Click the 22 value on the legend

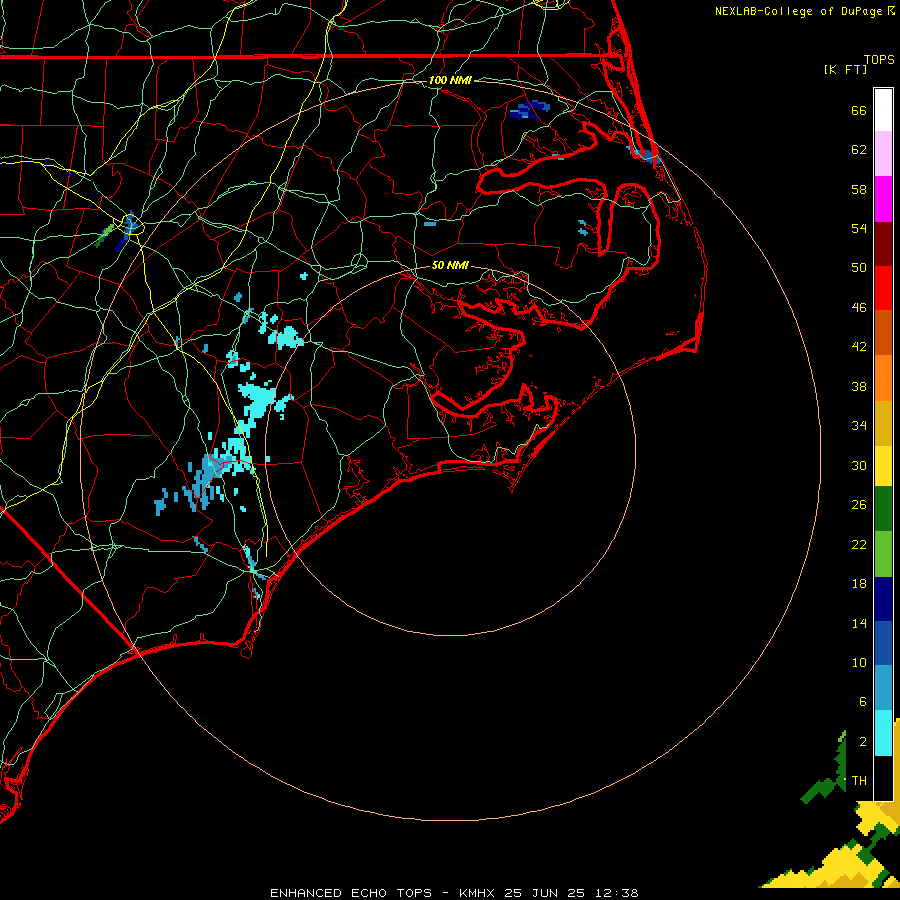[859, 545]
